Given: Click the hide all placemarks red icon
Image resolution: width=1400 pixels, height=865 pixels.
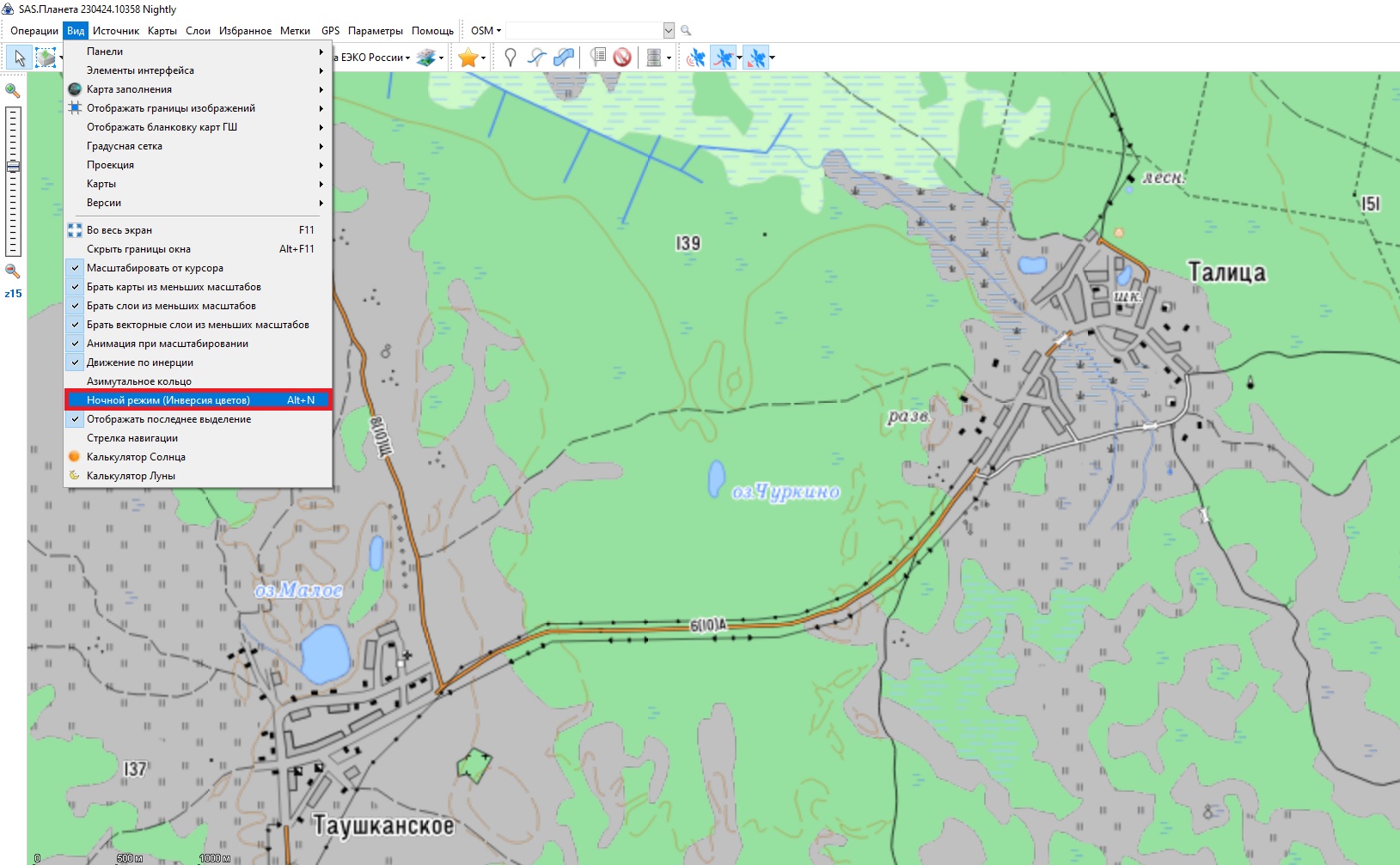Looking at the screenshot, I should 622,58.
